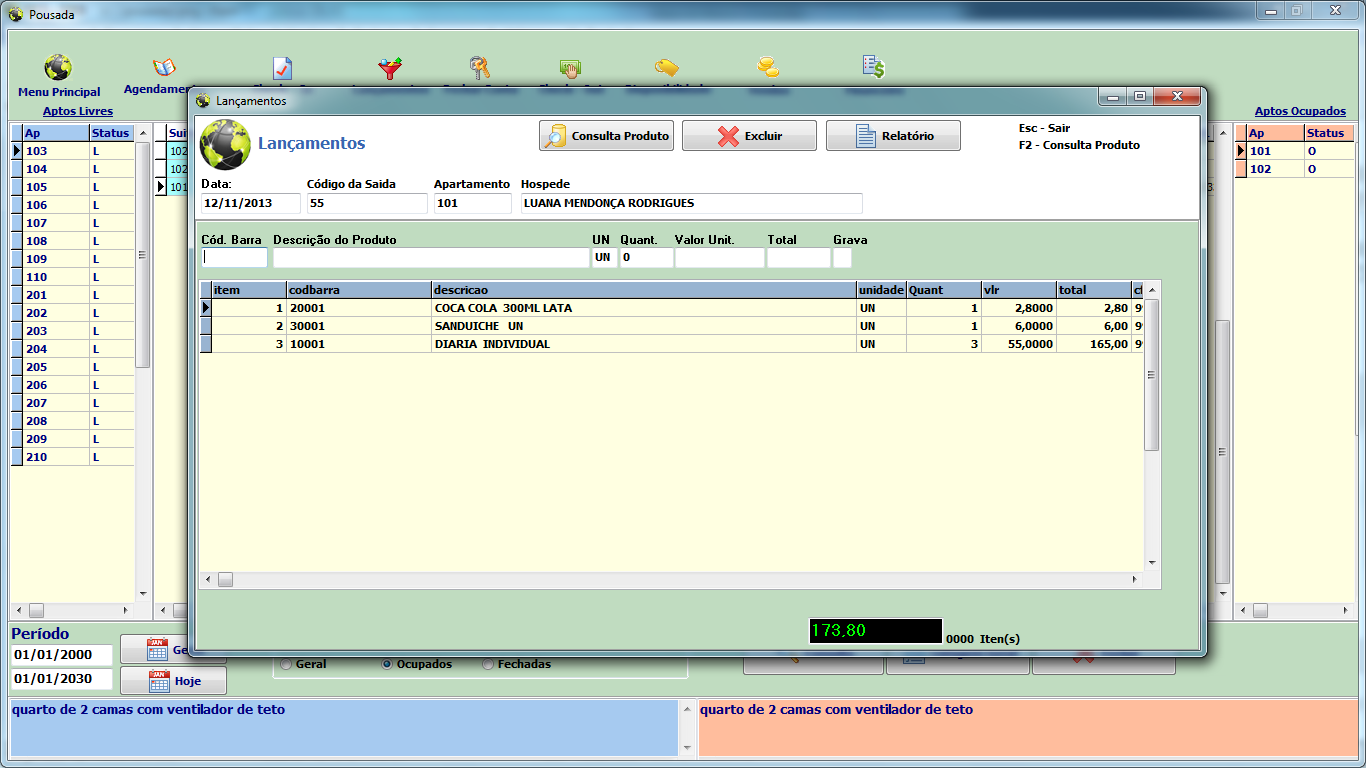Focus the Cód. Barra input field

point(235,257)
